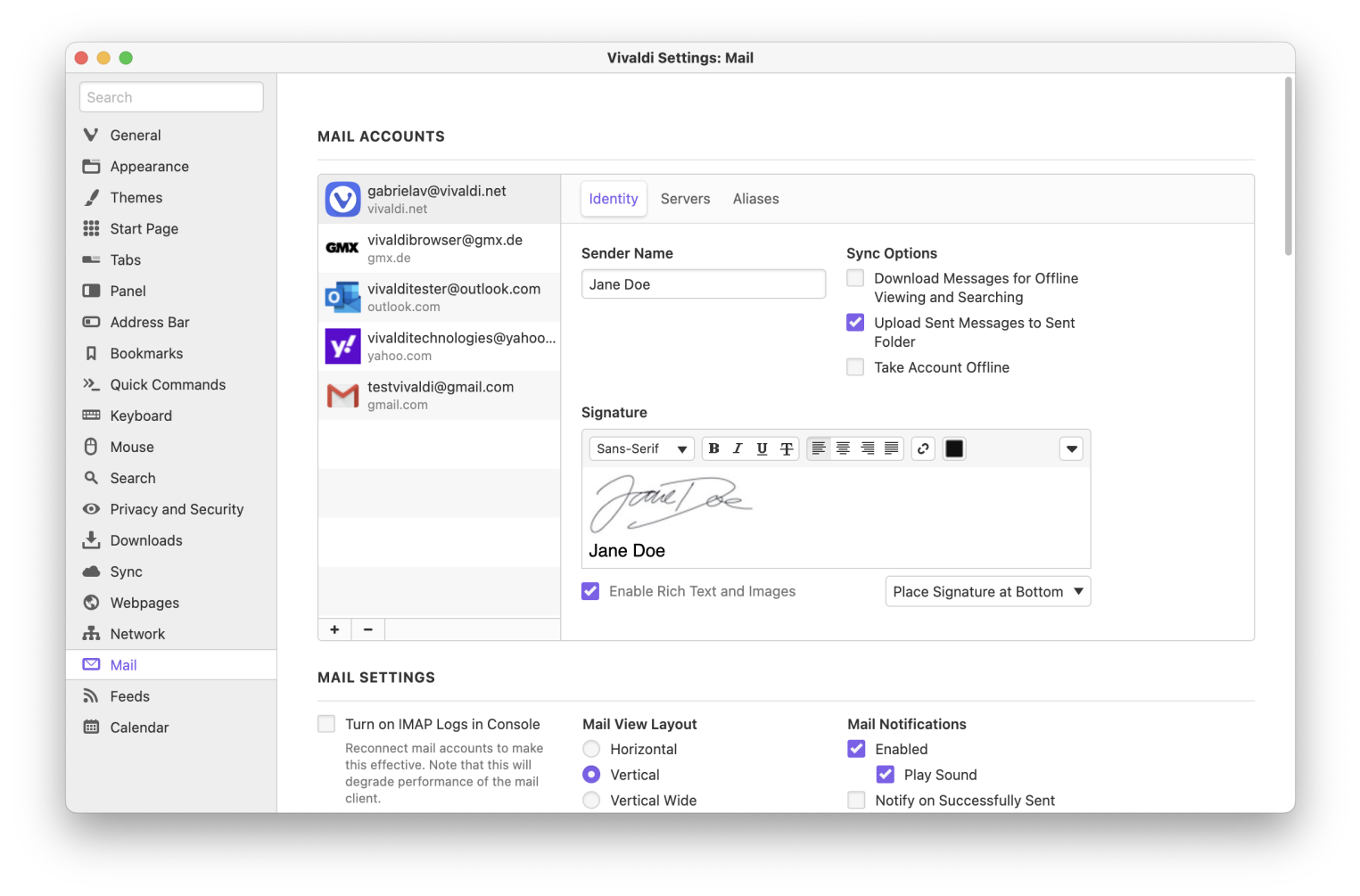Select Horizontal mail view layout

[591, 749]
